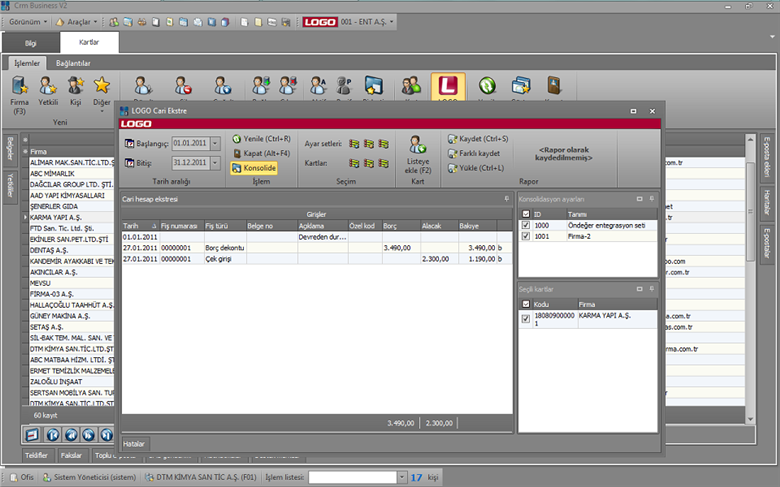Open the İşlem listesi combo box arrow
The image size is (780, 487).
coord(402,478)
